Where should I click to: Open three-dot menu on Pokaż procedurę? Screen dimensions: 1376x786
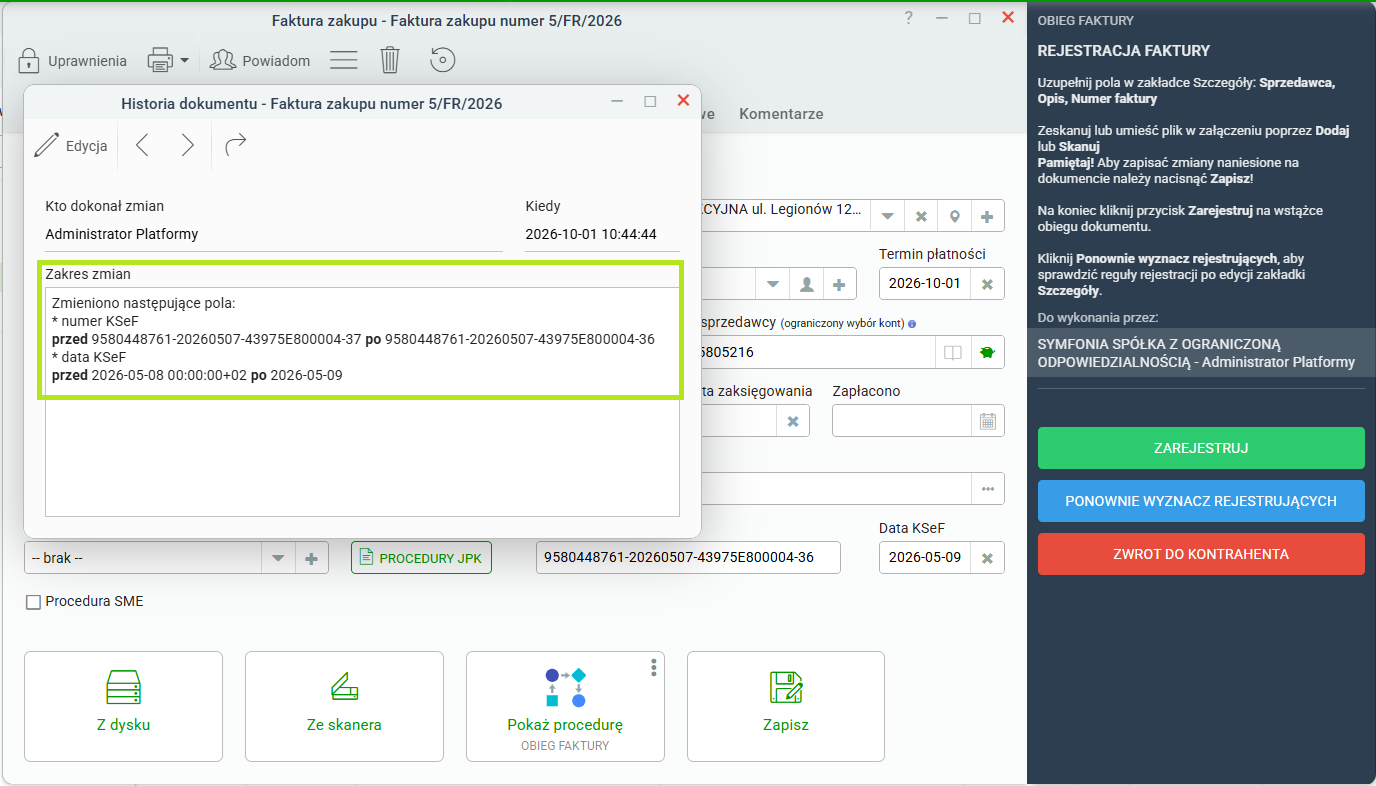(x=653, y=667)
